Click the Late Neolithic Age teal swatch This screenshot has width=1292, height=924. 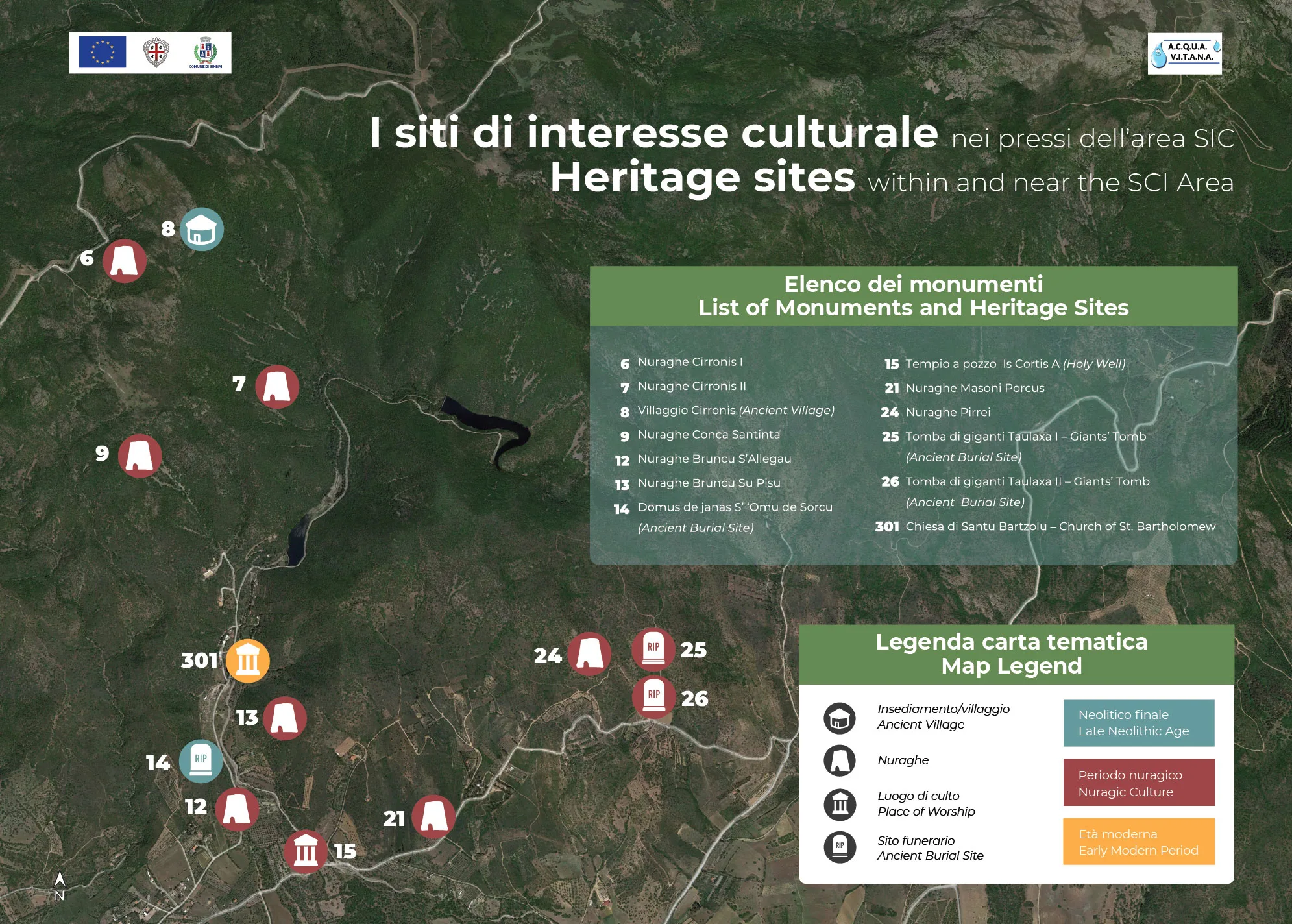pos(1139,723)
